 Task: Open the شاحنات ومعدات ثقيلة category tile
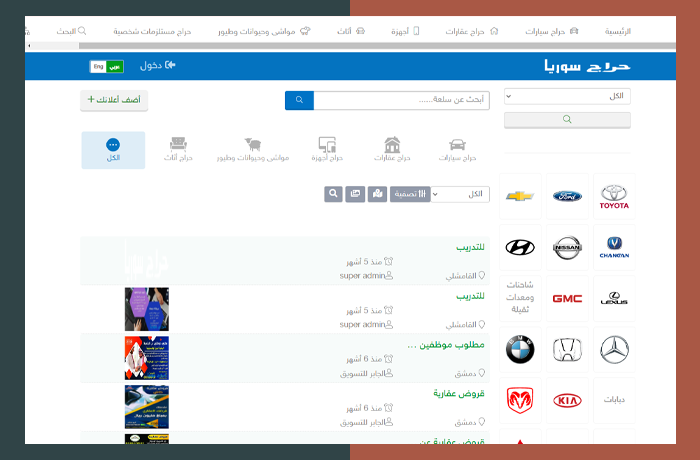(x=520, y=298)
